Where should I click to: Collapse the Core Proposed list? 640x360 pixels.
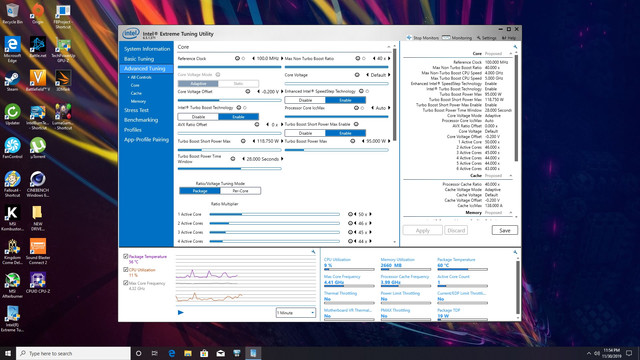(511, 53)
